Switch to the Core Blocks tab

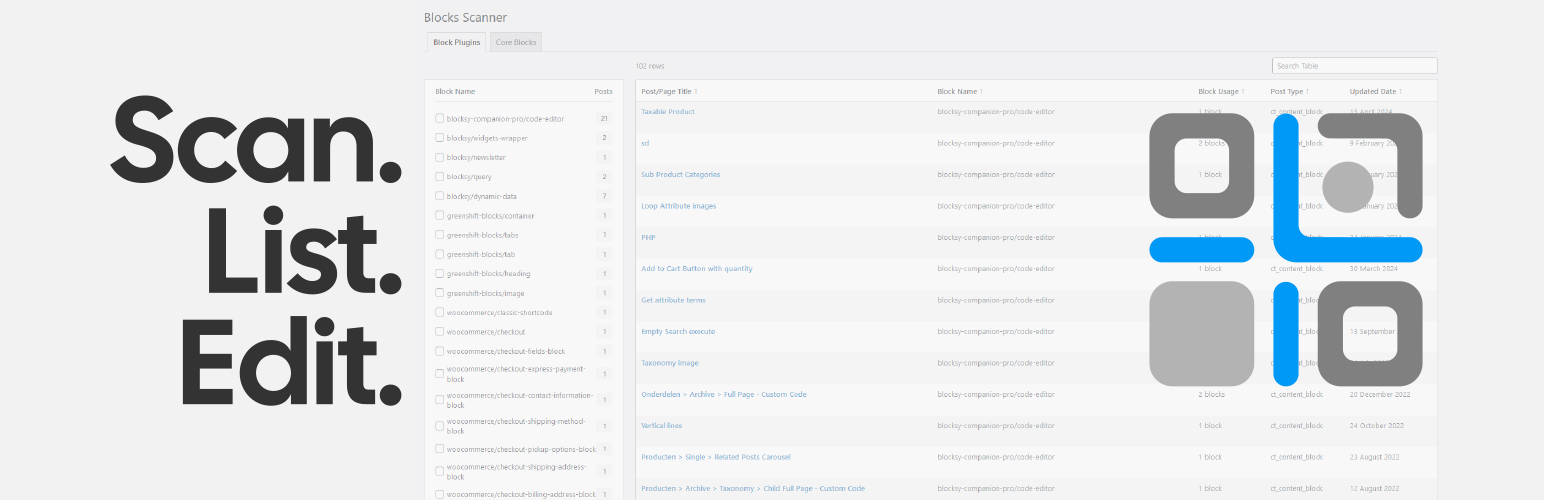click(516, 42)
